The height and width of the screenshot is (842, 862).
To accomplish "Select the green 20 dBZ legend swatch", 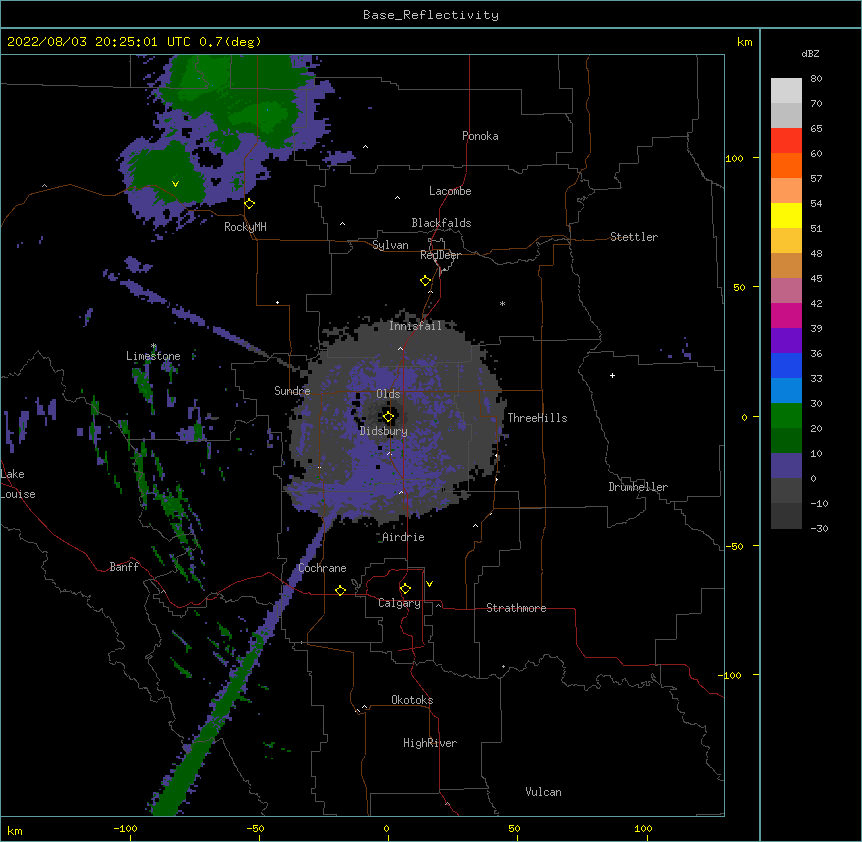I will 786,416.
